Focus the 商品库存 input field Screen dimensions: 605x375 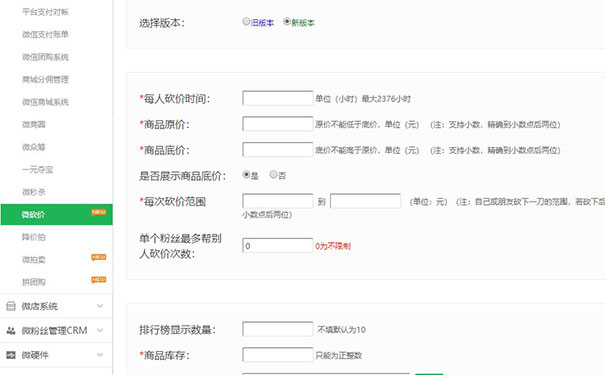[277, 355]
